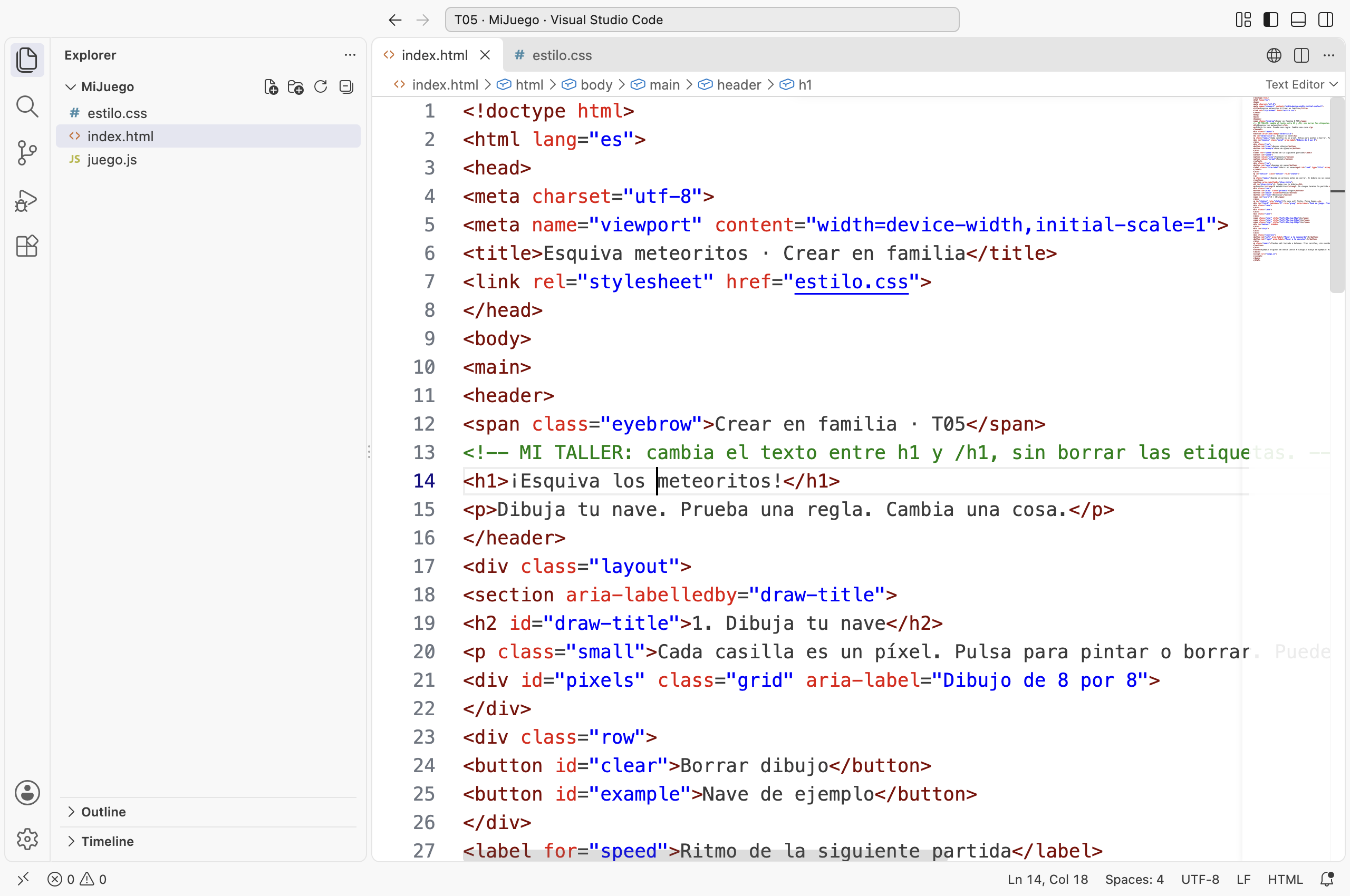
Task: Click the New Folder icon in MiJuego
Action: 296,87
